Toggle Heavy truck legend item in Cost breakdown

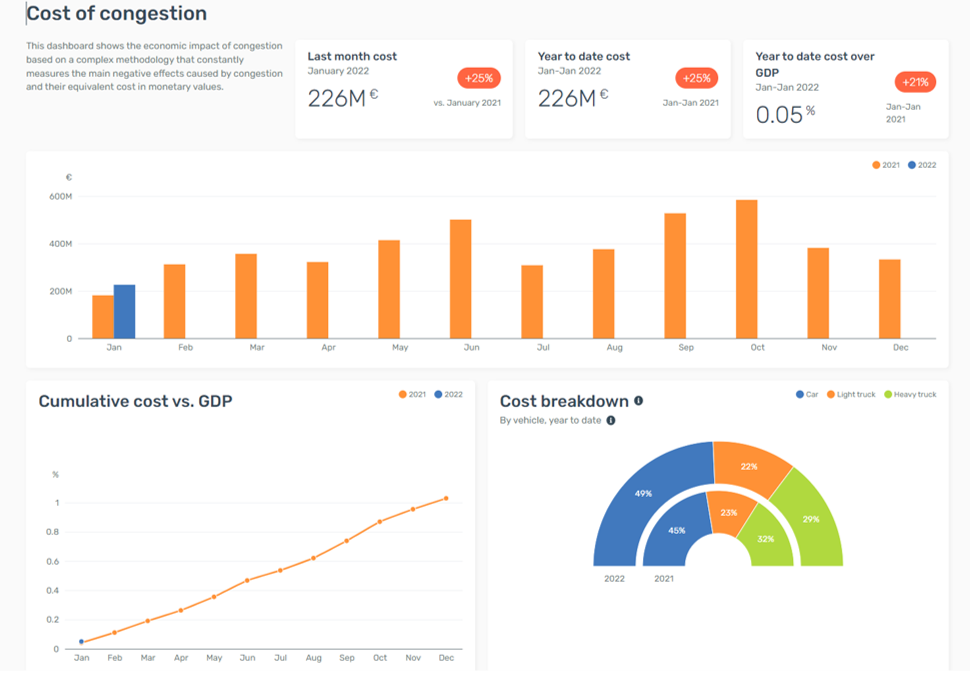[x=909, y=395]
